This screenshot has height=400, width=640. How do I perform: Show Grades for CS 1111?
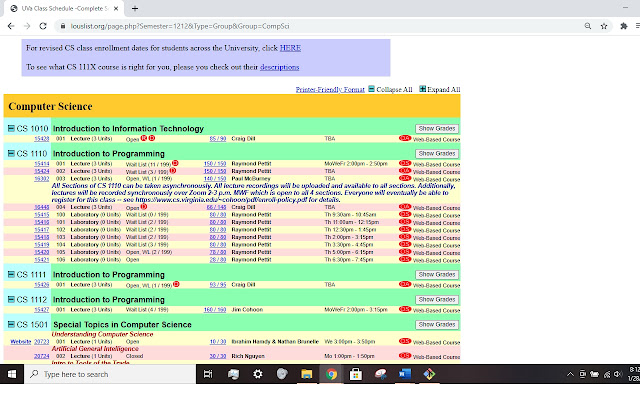pos(437,275)
